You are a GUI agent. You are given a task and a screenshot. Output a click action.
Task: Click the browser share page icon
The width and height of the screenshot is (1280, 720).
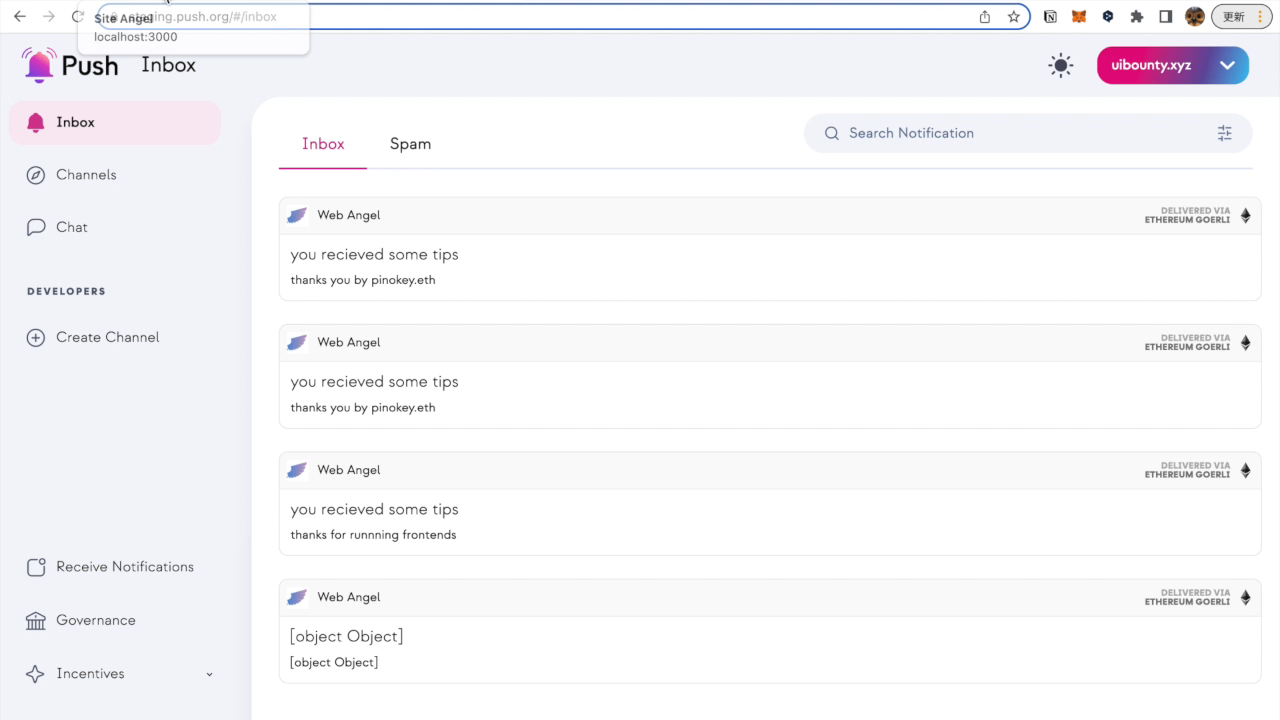point(985,17)
